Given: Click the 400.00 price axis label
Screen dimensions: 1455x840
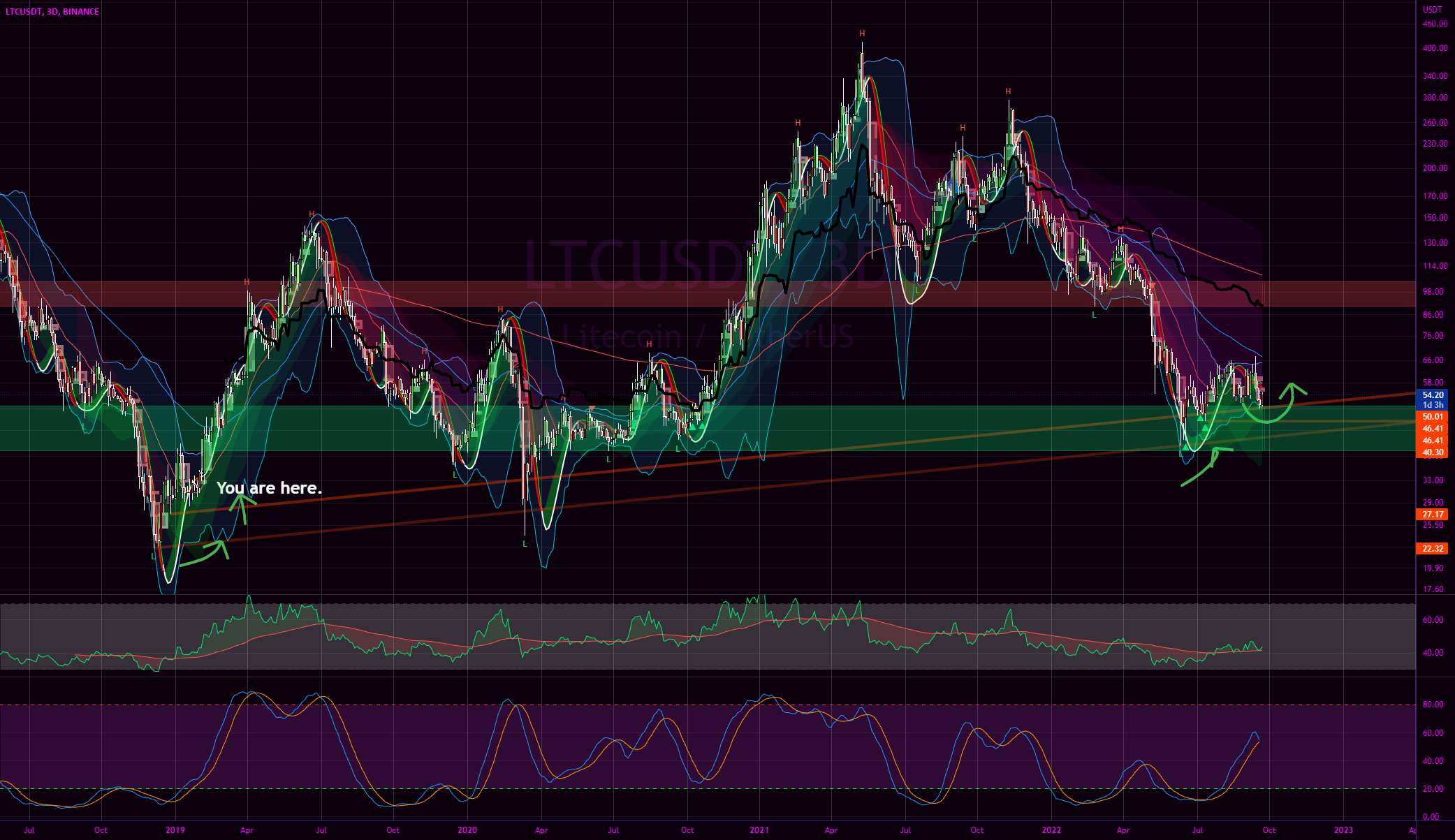Looking at the screenshot, I should pyautogui.click(x=1435, y=49).
